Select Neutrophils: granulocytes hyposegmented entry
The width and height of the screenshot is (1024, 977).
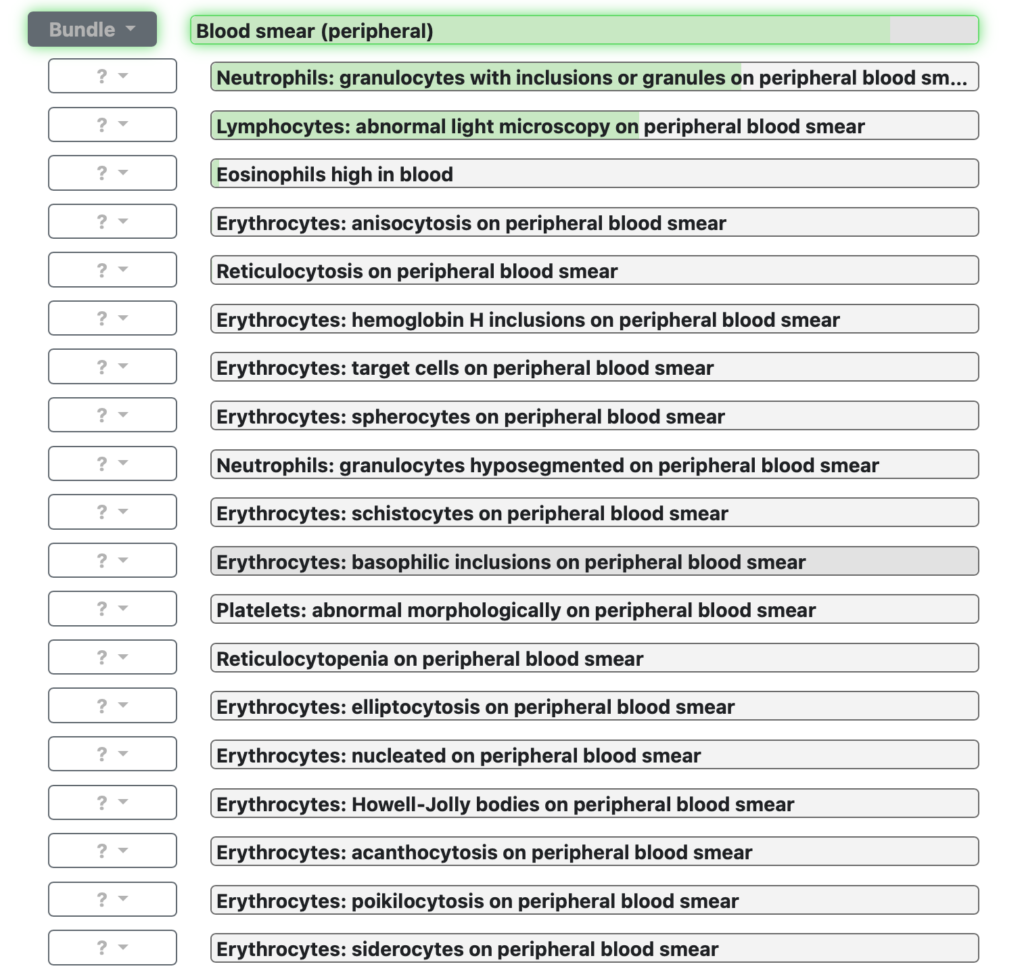tap(594, 464)
